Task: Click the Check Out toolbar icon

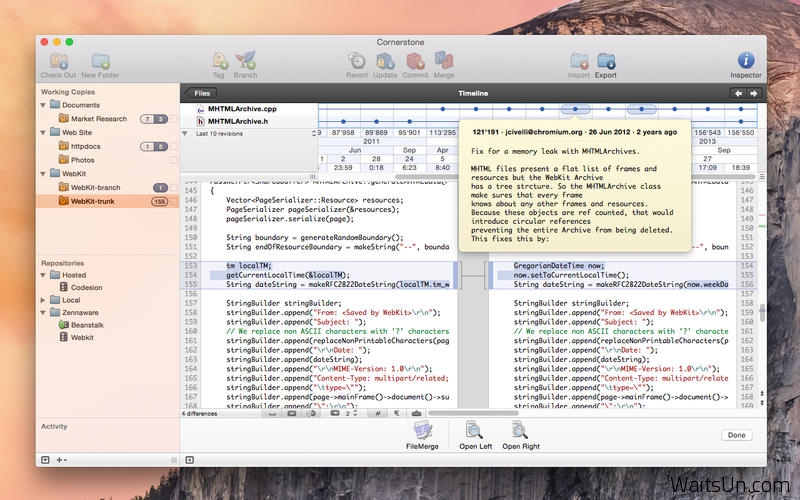Action: pos(59,61)
